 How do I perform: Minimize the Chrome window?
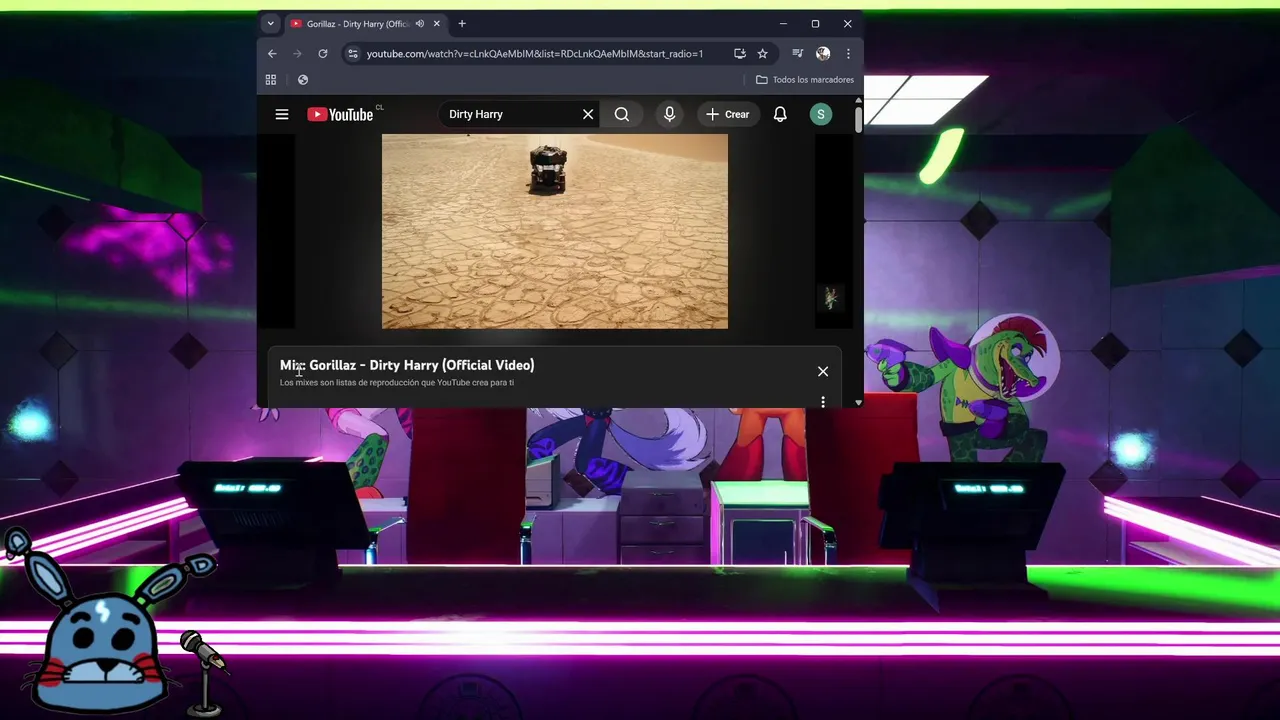point(783,23)
